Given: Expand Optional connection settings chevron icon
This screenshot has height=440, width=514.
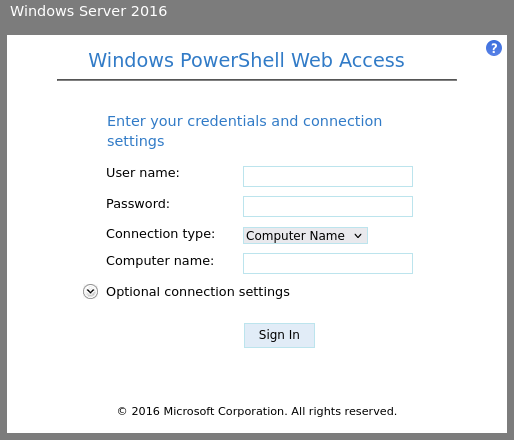Looking at the screenshot, I should tap(90, 292).
